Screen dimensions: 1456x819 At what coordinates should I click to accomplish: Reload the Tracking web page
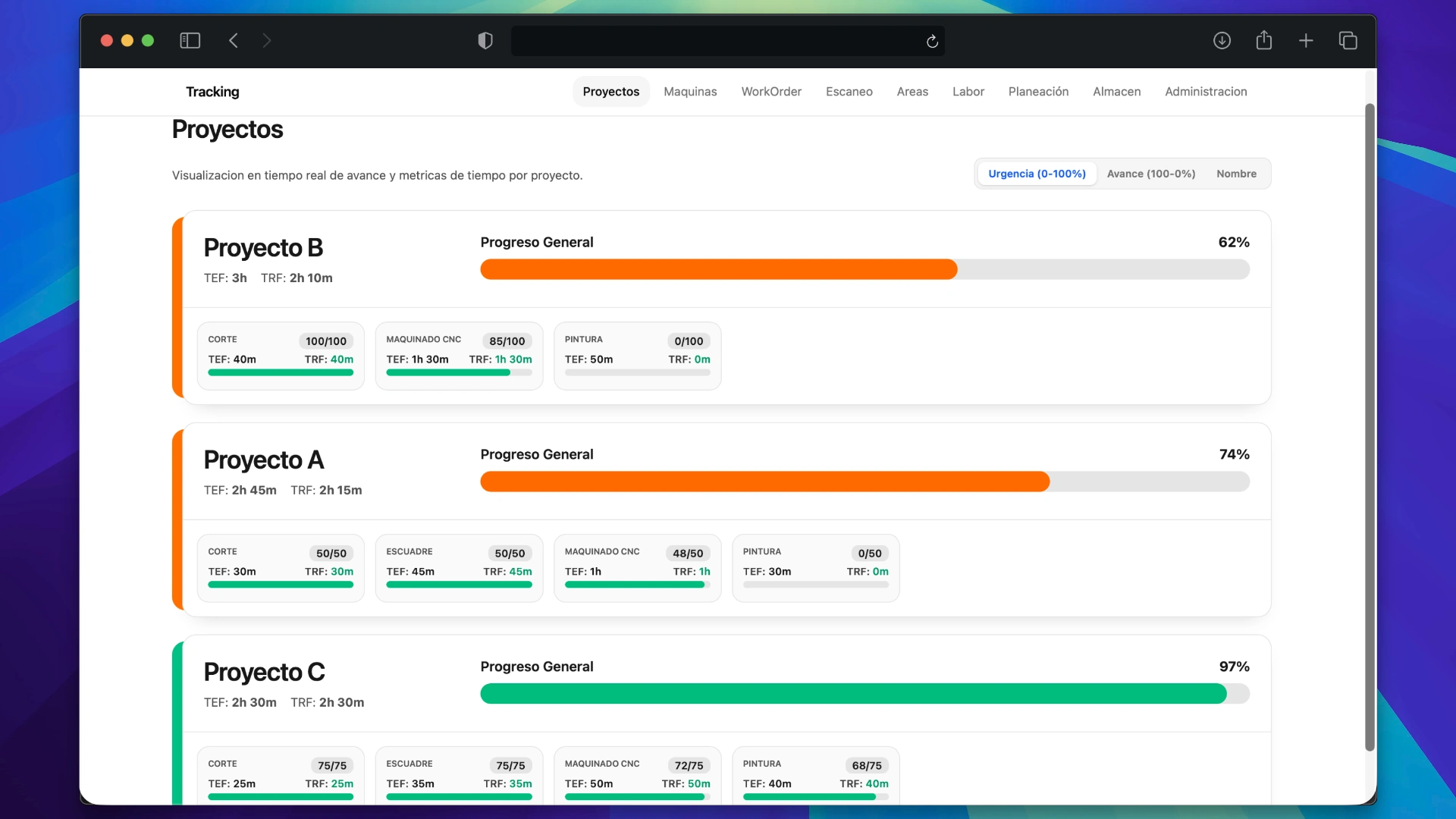pyautogui.click(x=931, y=41)
